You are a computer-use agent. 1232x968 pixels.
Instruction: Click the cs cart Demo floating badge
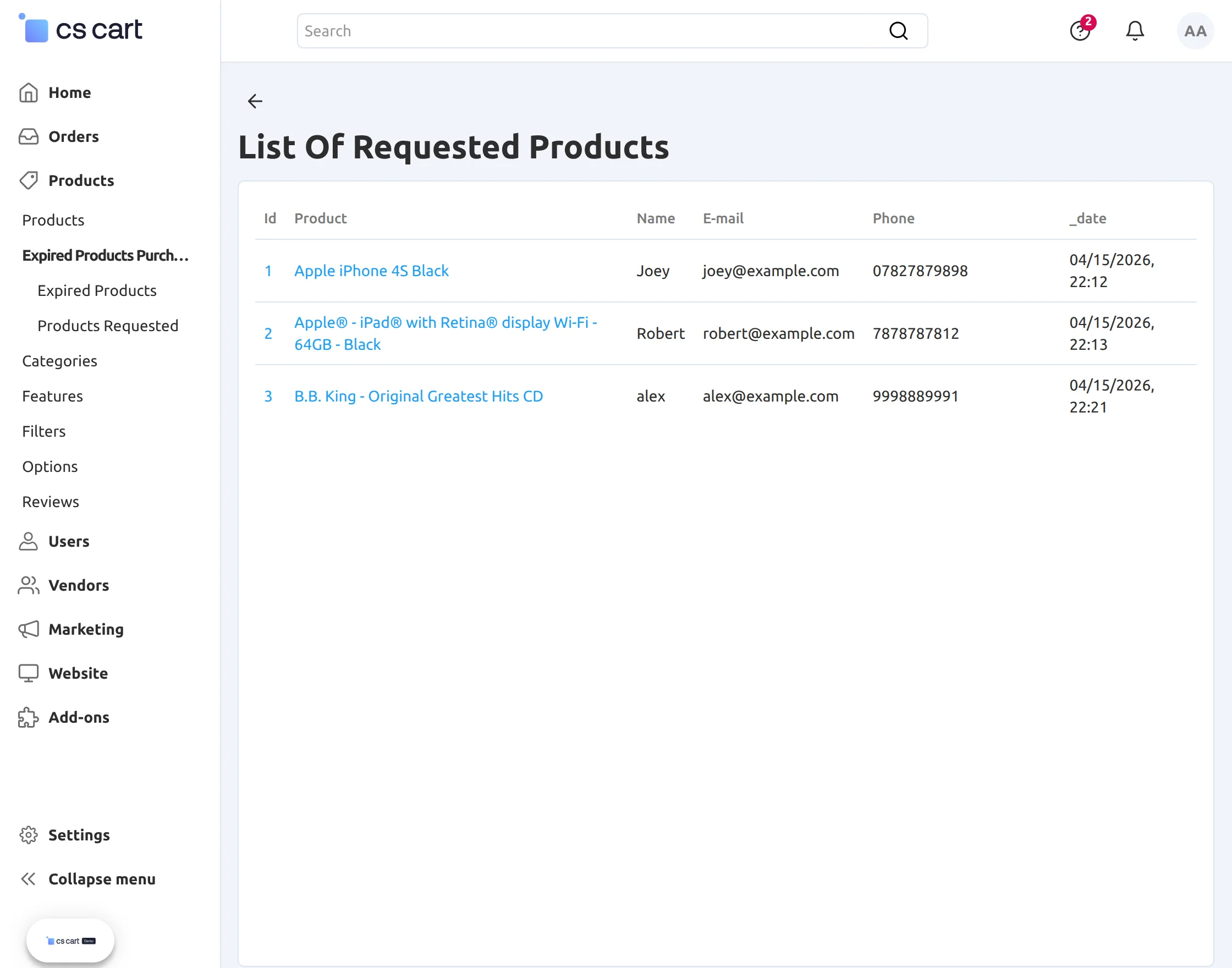[70, 941]
